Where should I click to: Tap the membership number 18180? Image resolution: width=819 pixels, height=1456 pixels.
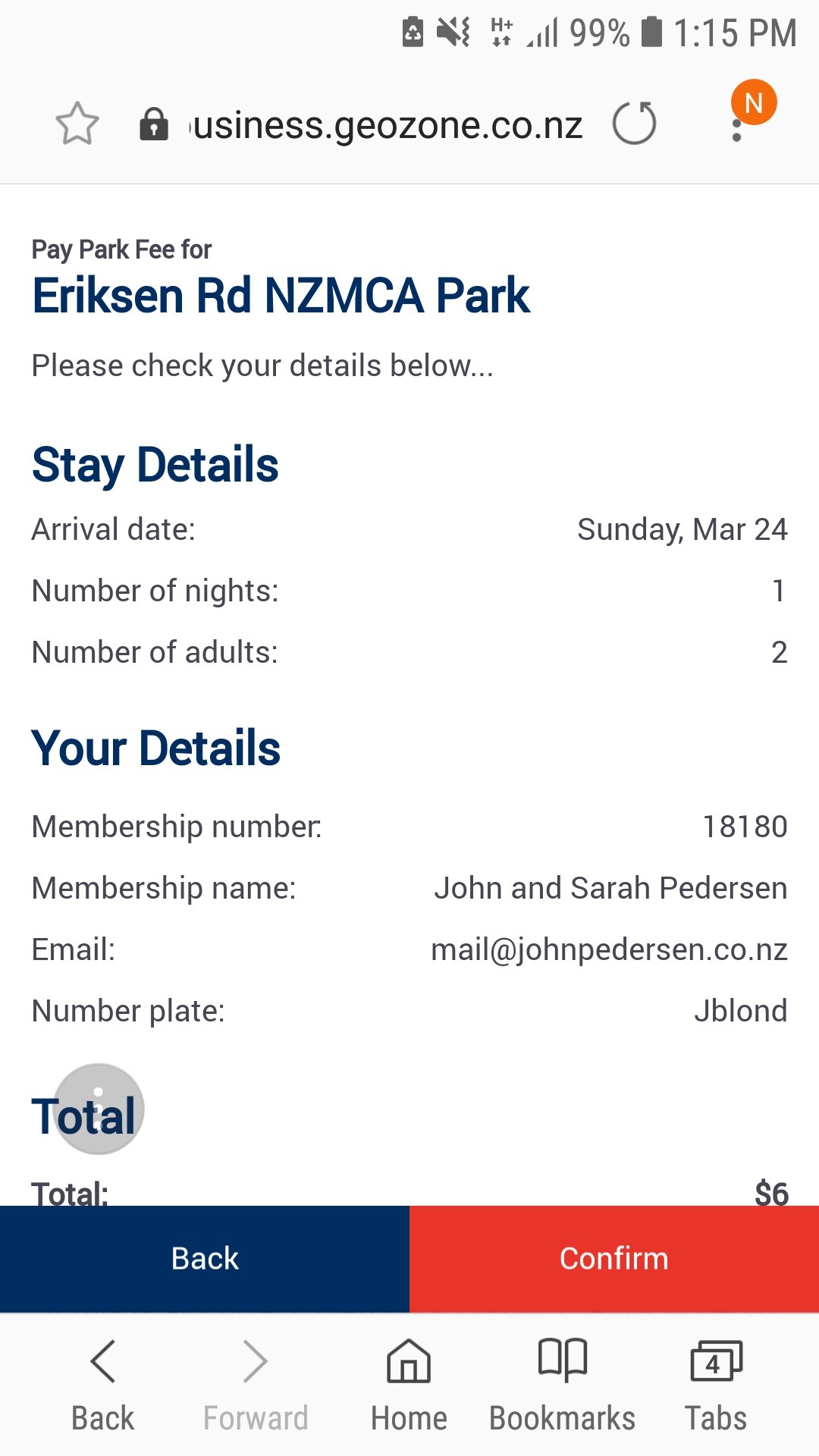click(745, 827)
